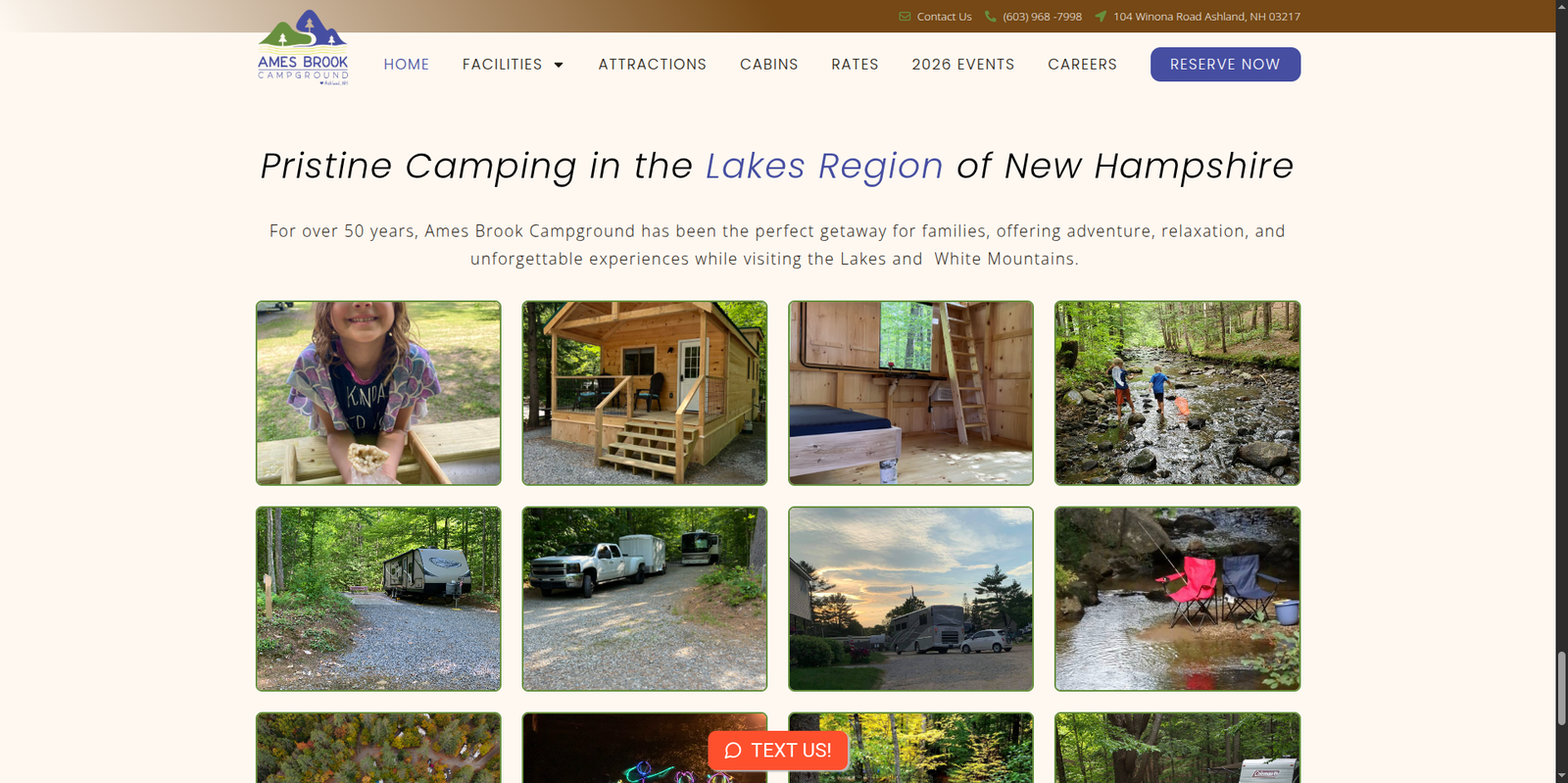Click the phone icon in top bar
1568x783 pixels.
[991, 17]
